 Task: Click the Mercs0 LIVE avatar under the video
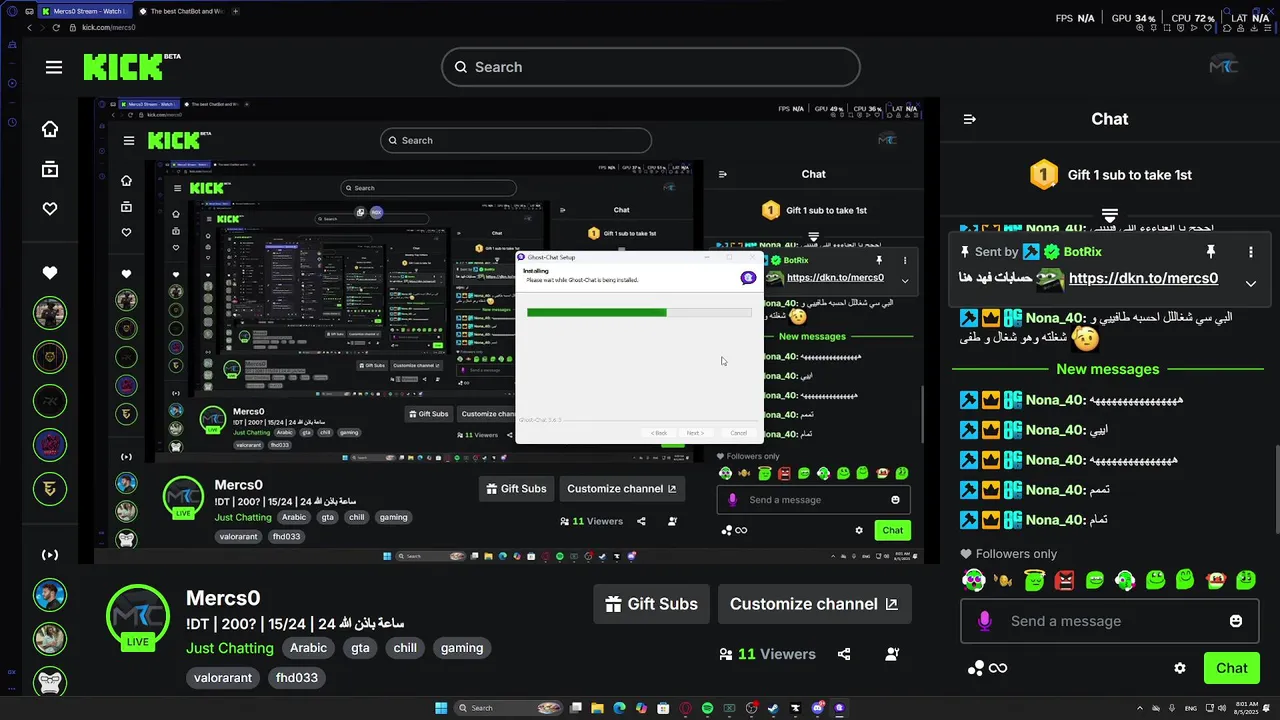point(139,617)
